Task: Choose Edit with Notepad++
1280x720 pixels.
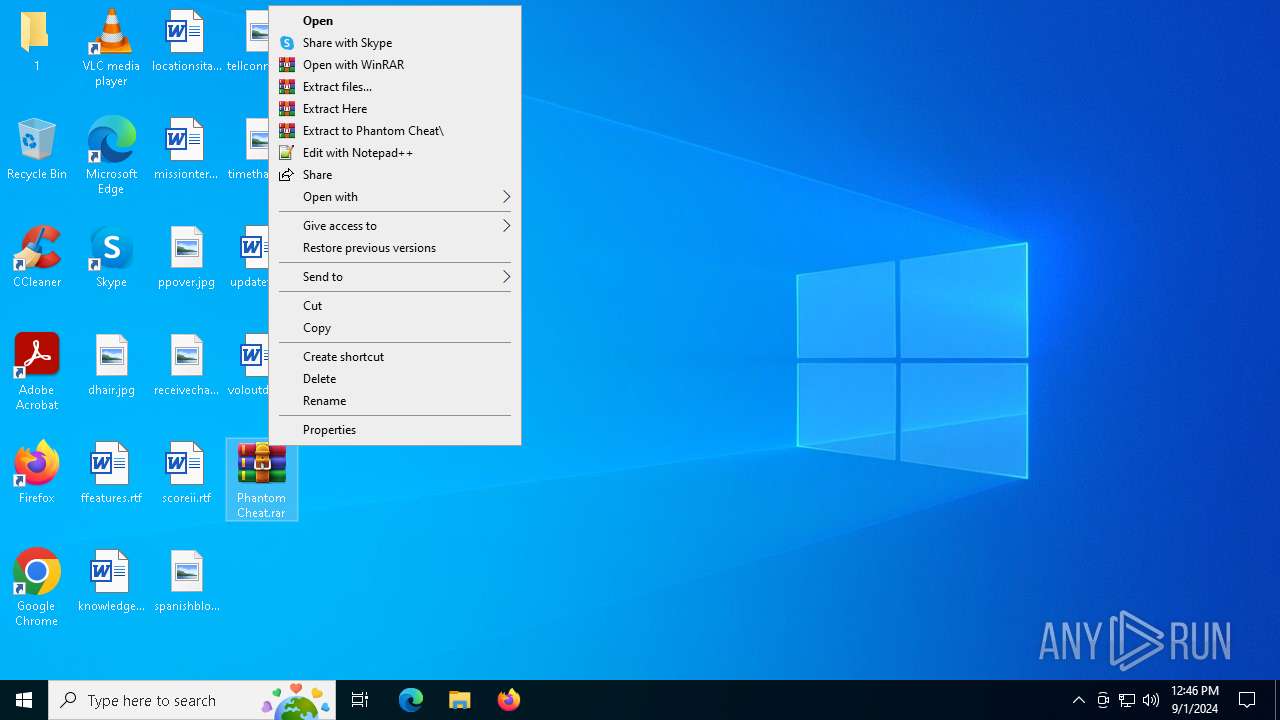Action: 395,153
